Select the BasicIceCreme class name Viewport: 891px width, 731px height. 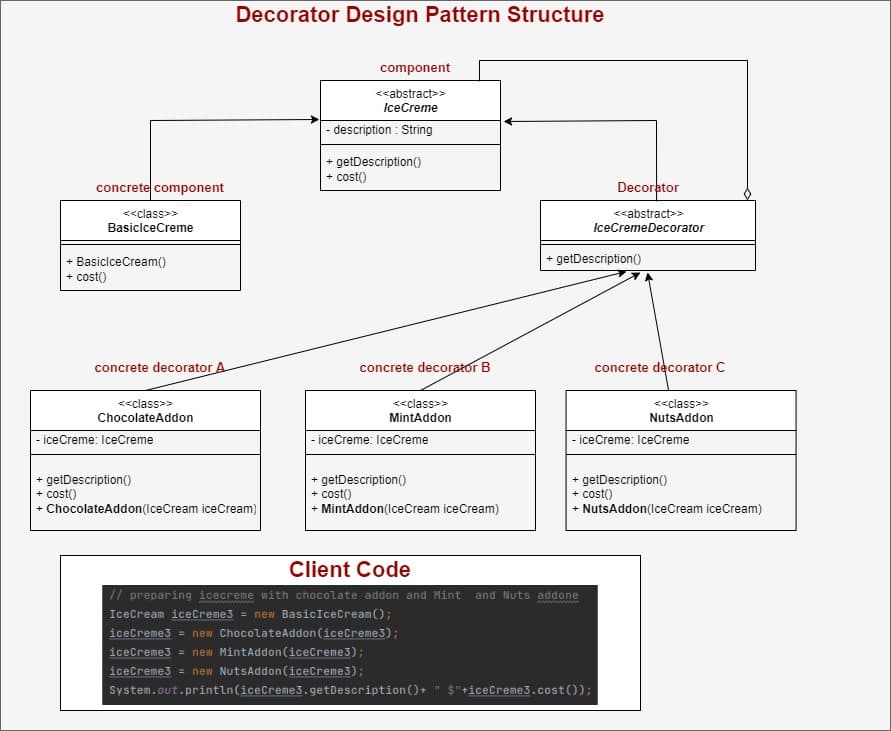tap(150, 228)
